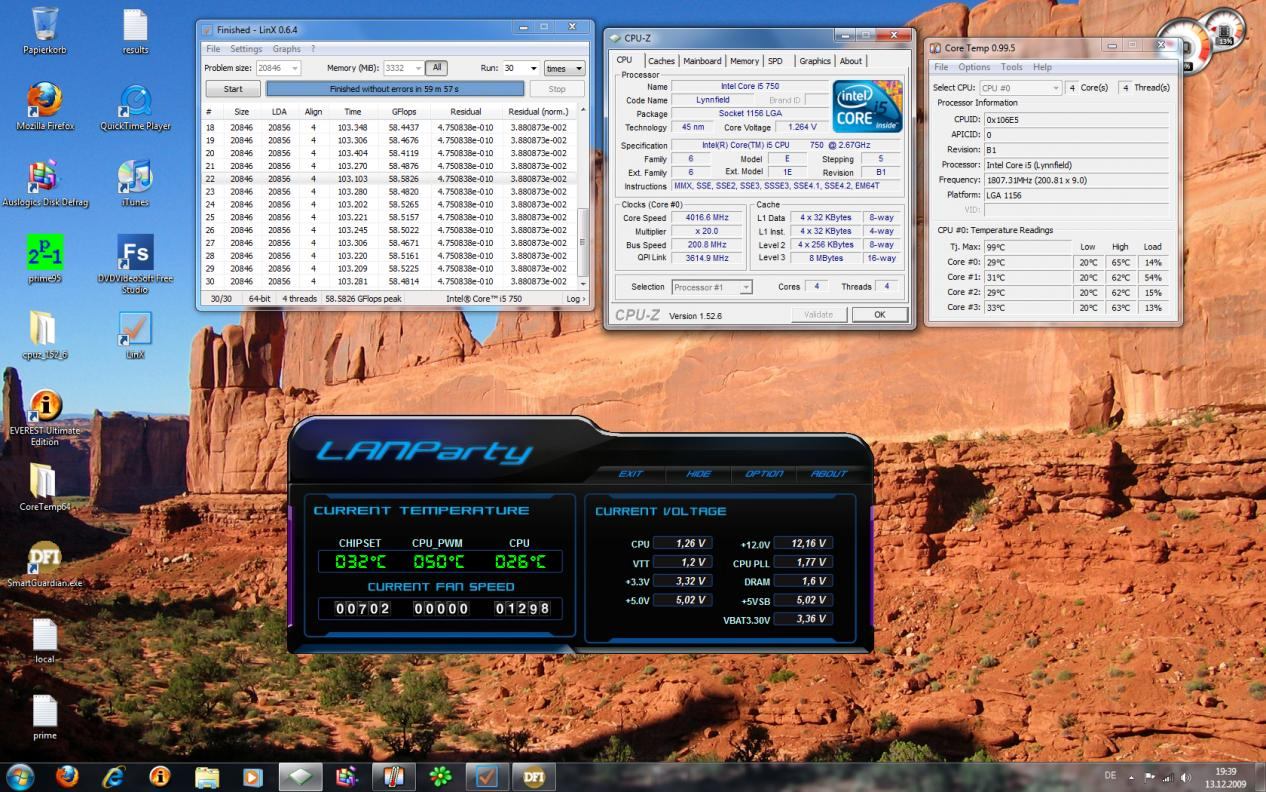Click the volume speaker tray icon
The height and width of the screenshot is (792, 1266).
1186,777
